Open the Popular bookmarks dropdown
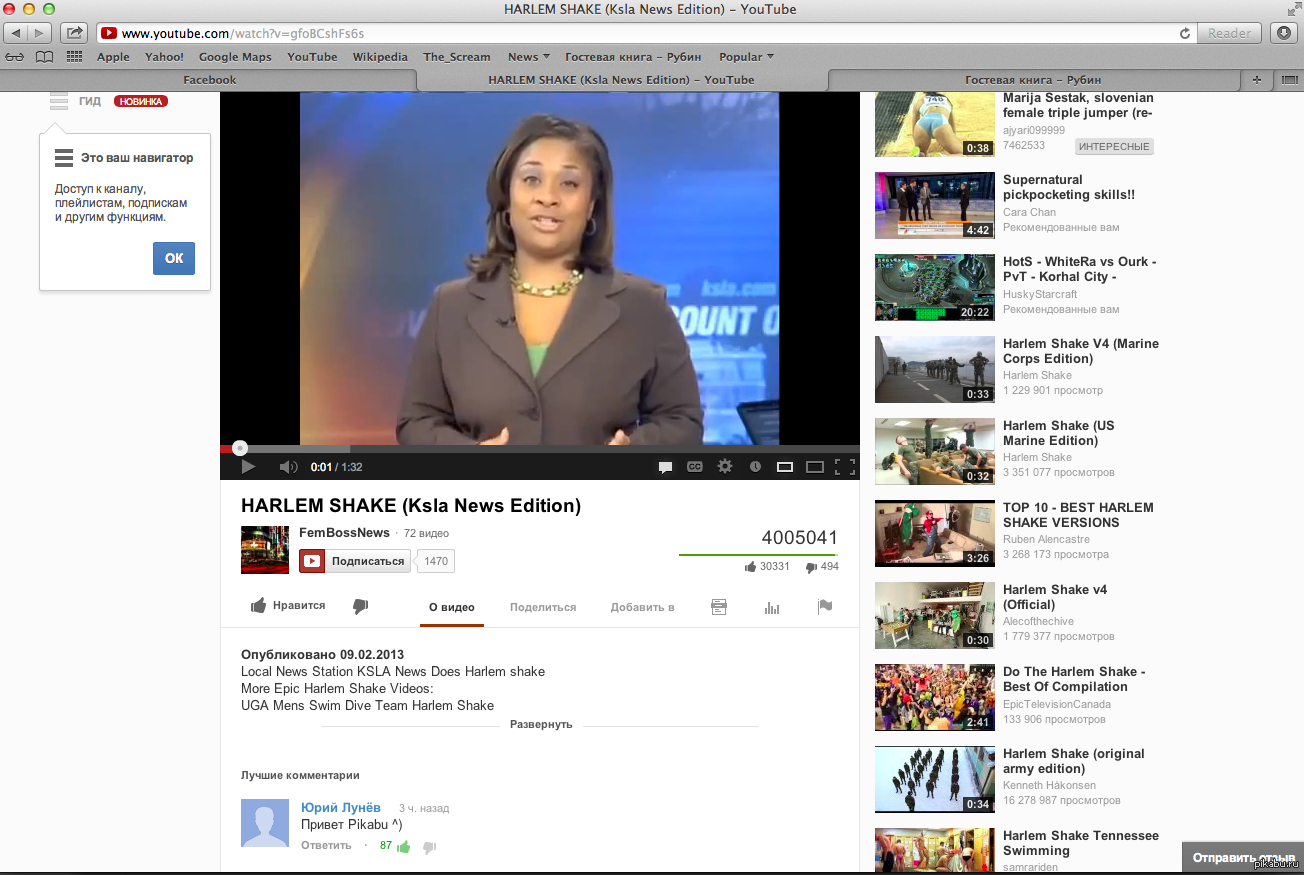 (746, 57)
